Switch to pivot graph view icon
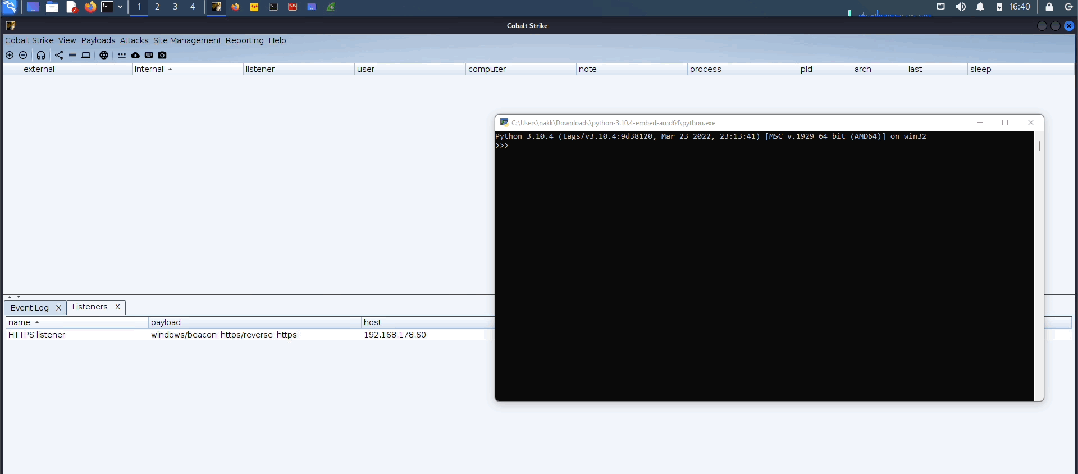Image resolution: width=1078 pixels, height=474 pixels. (x=58, y=55)
